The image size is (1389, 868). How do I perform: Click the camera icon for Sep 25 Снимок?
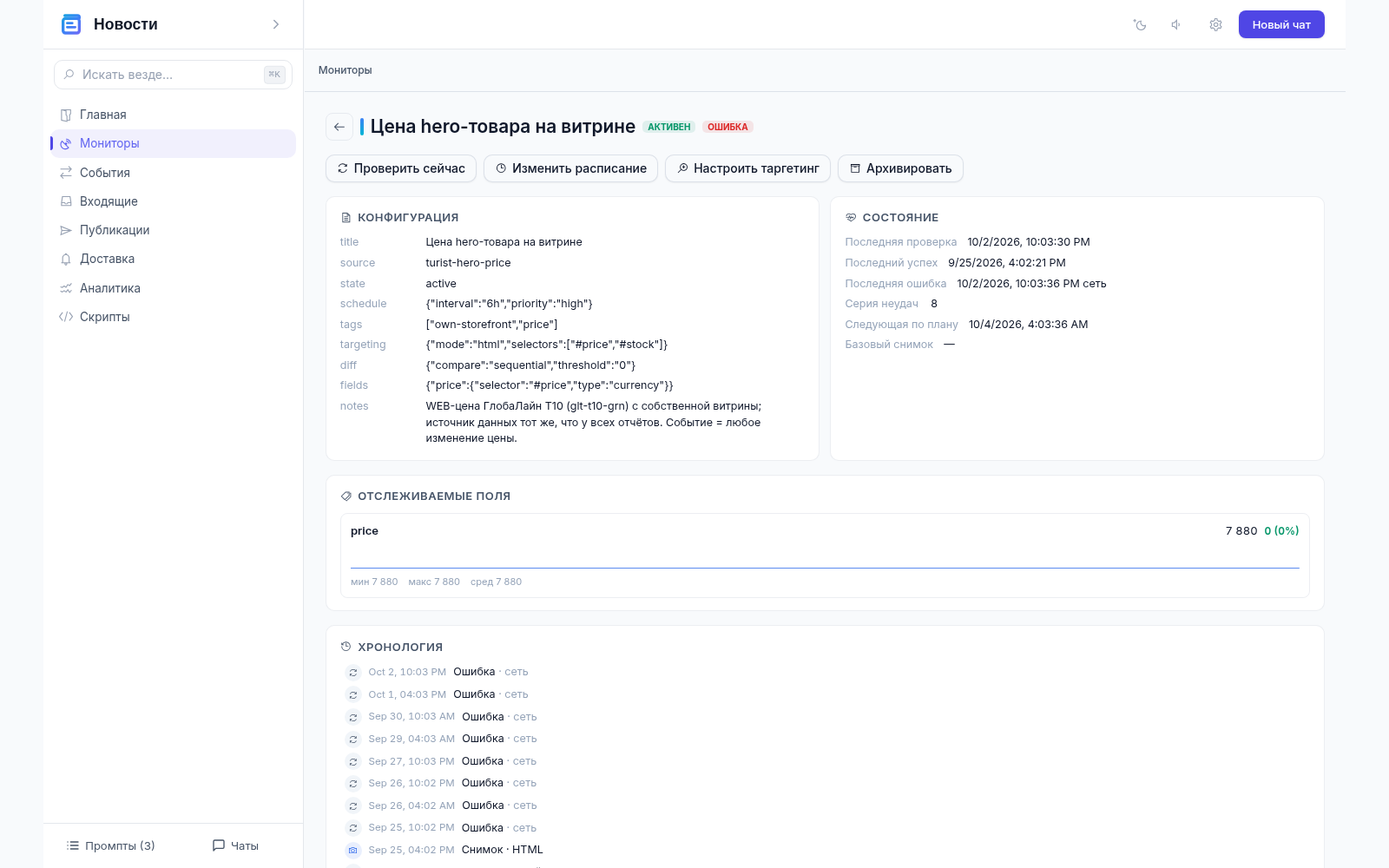[x=353, y=850]
